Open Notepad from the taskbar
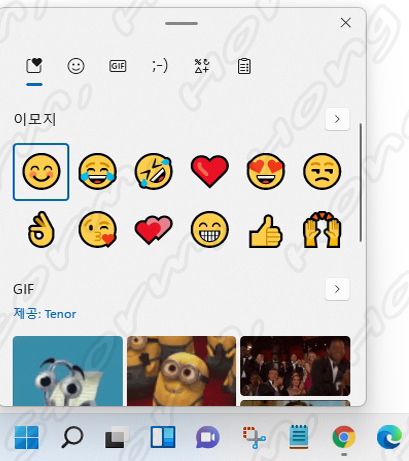 coord(299,437)
